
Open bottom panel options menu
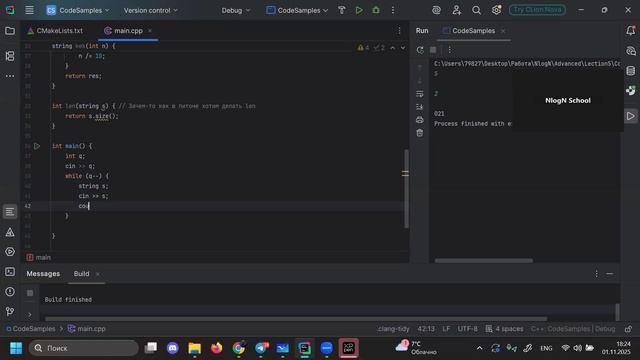tap(596, 273)
